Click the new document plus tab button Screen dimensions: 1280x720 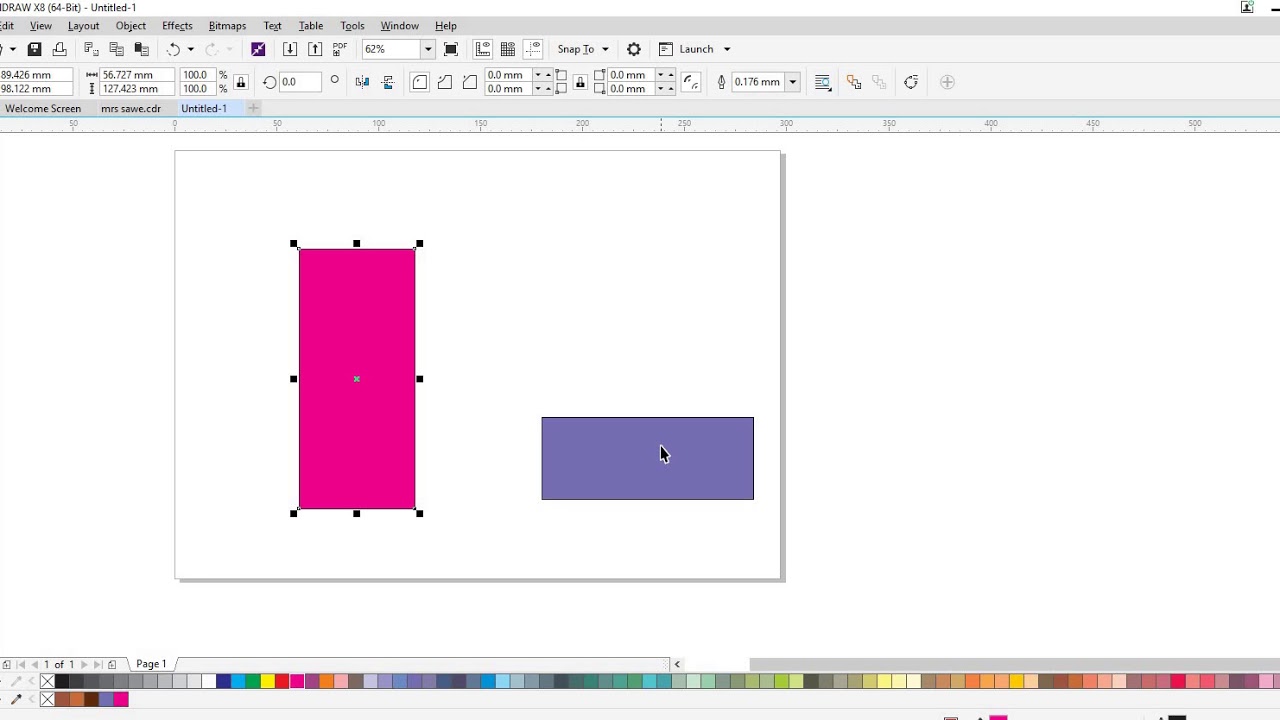click(x=254, y=108)
